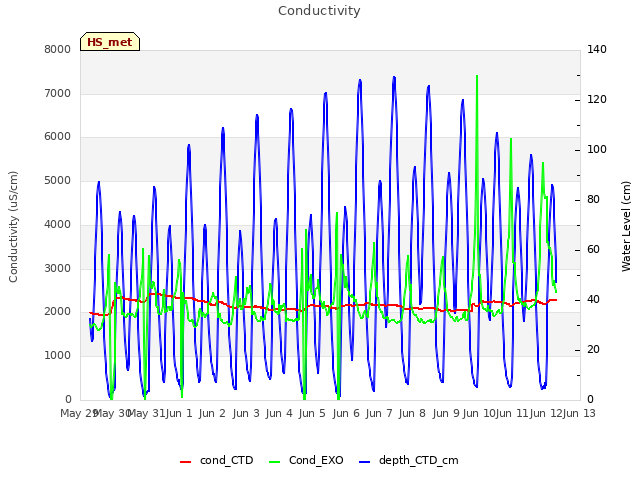Click the 60 right axis tick label

pos(593,249)
